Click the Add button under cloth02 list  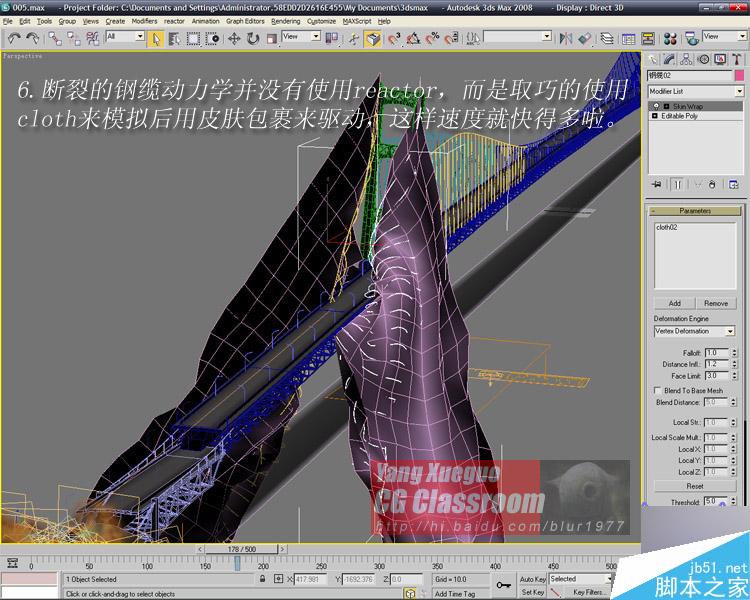pos(674,303)
